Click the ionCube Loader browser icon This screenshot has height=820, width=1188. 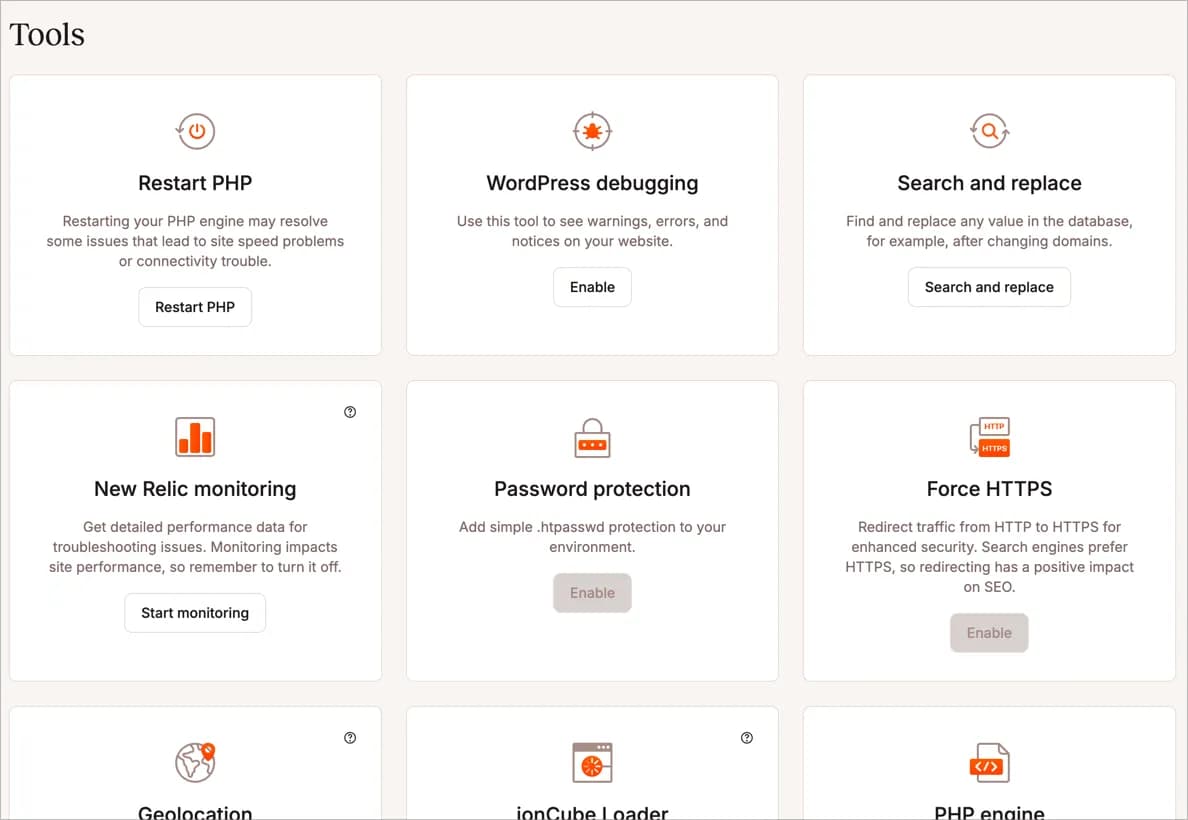[592, 763]
